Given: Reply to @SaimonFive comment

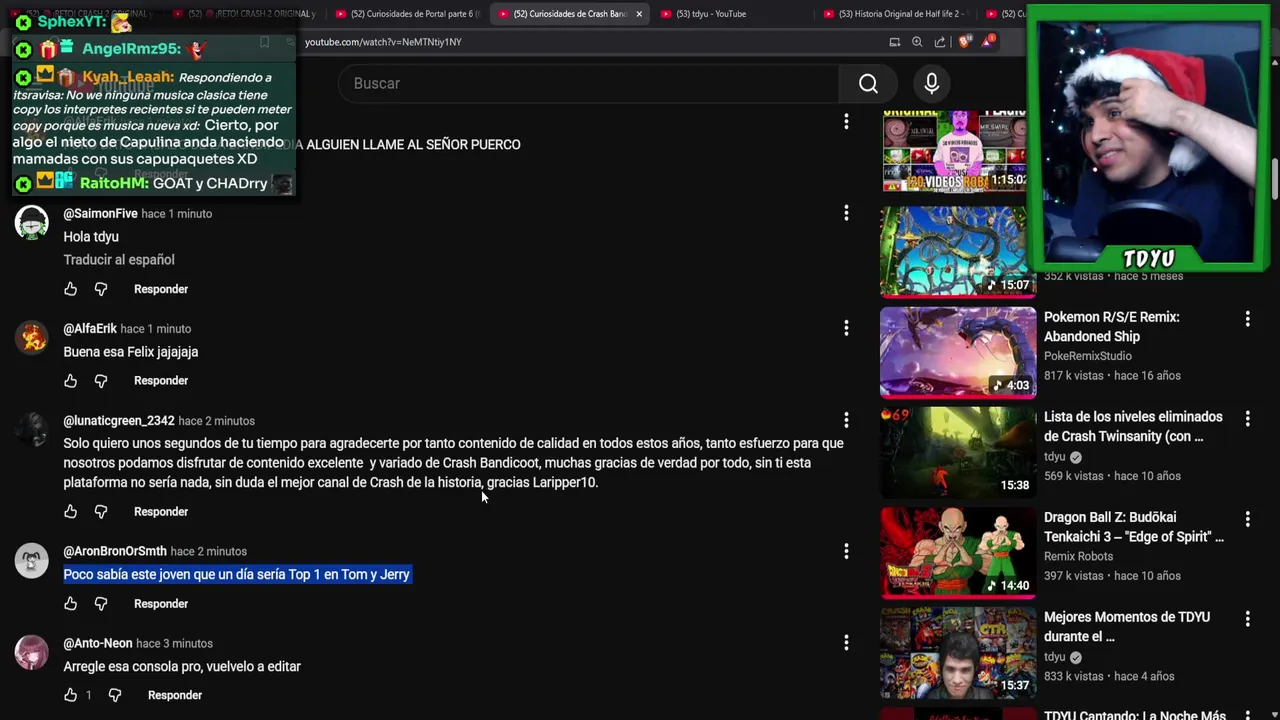Looking at the screenshot, I should [x=161, y=289].
